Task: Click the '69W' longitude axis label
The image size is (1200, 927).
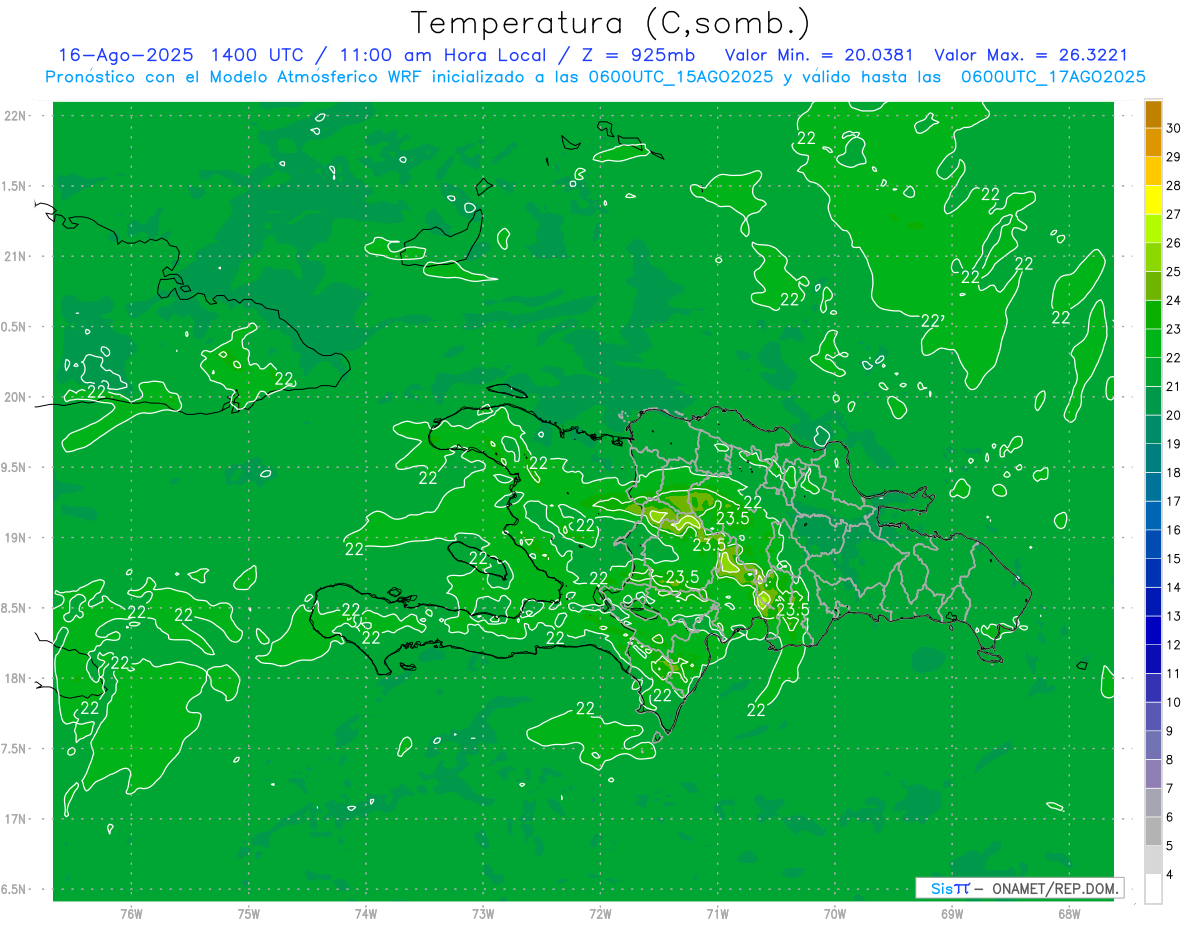Action: tap(952, 914)
